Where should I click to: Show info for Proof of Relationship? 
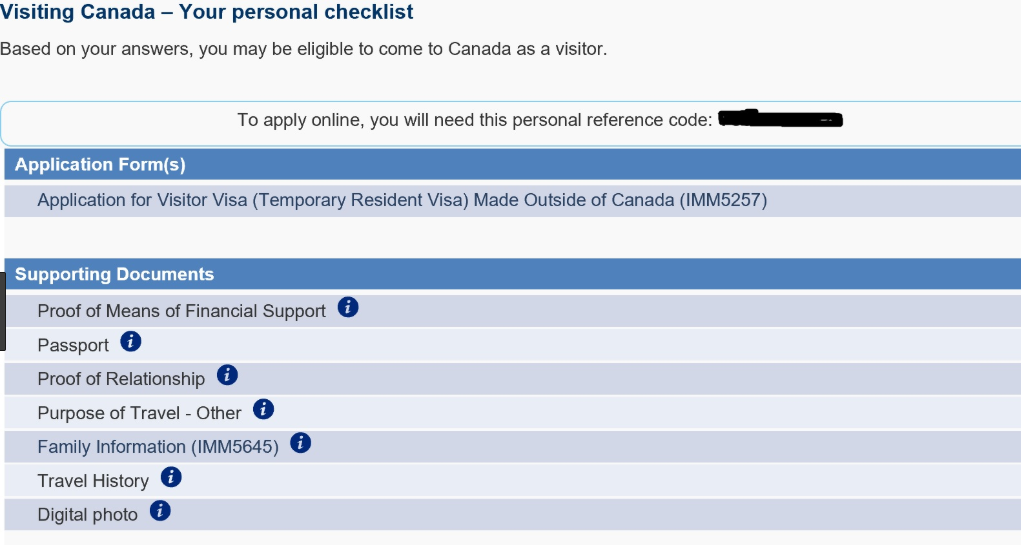227,375
